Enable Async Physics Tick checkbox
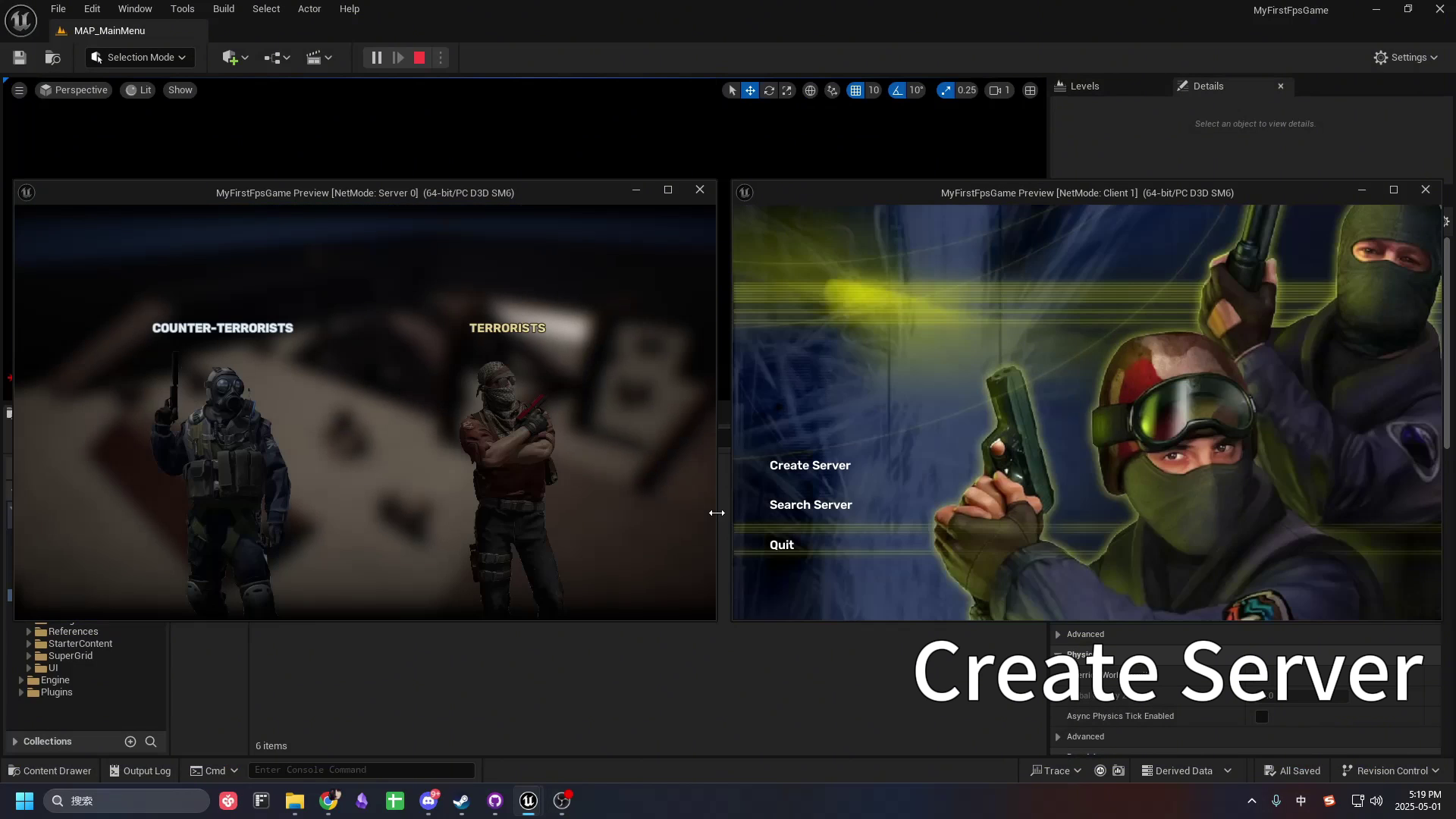1456x819 pixels. click(x=1262, y=717)
